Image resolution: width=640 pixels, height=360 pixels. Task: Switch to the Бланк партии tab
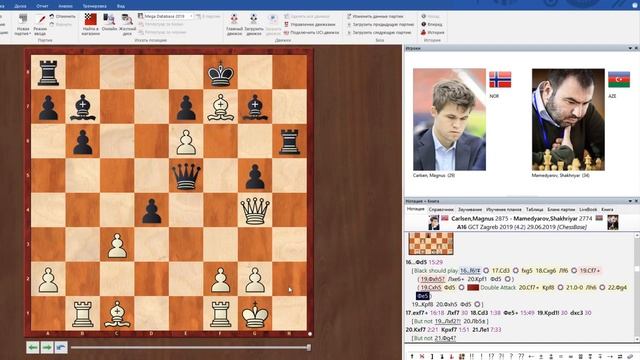click(561, 209)
